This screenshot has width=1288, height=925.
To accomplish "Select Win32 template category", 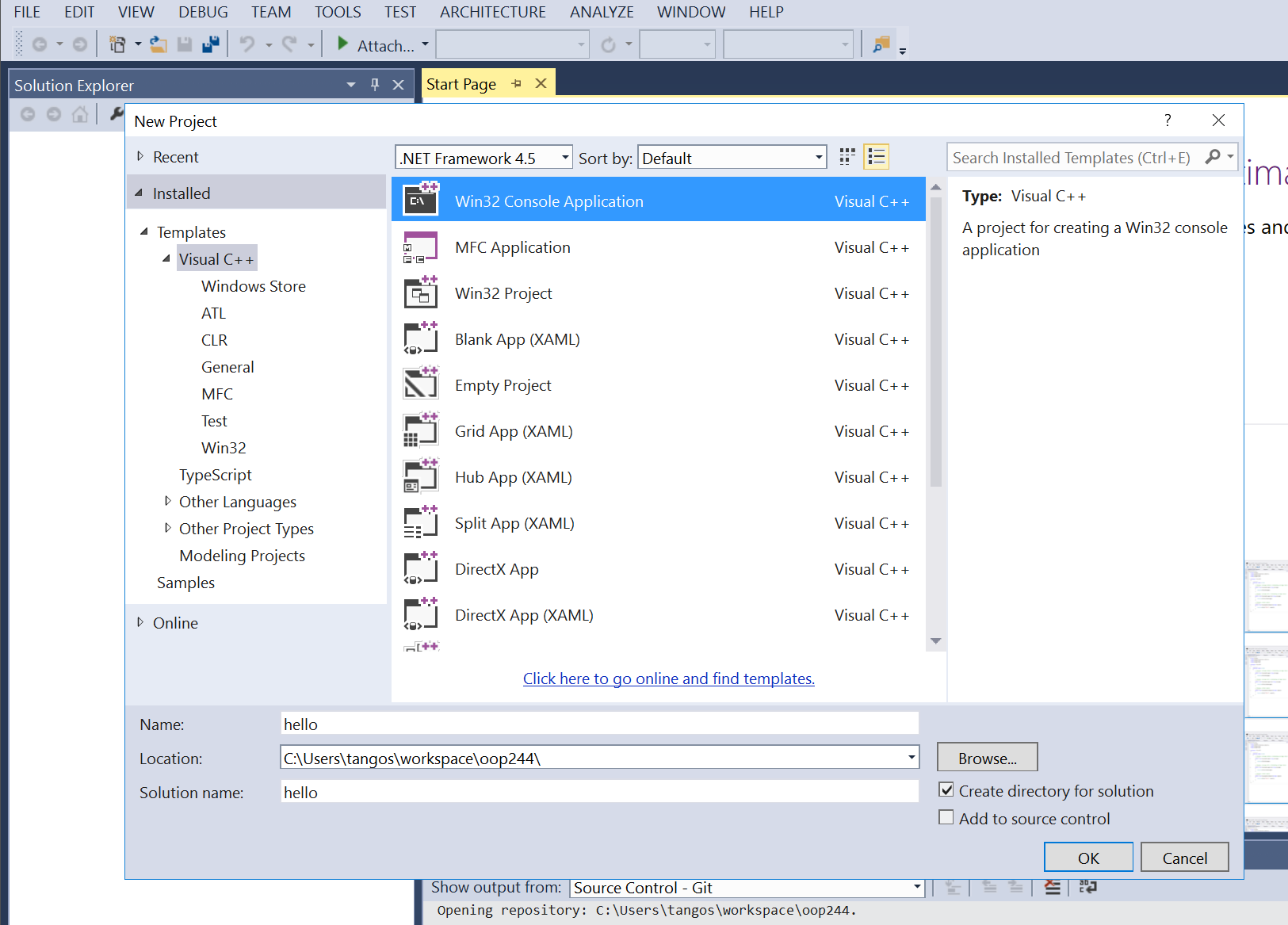I will pos(224,448).
